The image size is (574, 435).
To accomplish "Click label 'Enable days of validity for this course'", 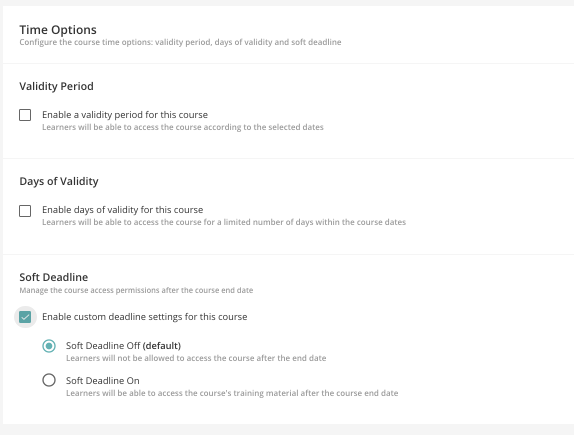I will point(123,210).
